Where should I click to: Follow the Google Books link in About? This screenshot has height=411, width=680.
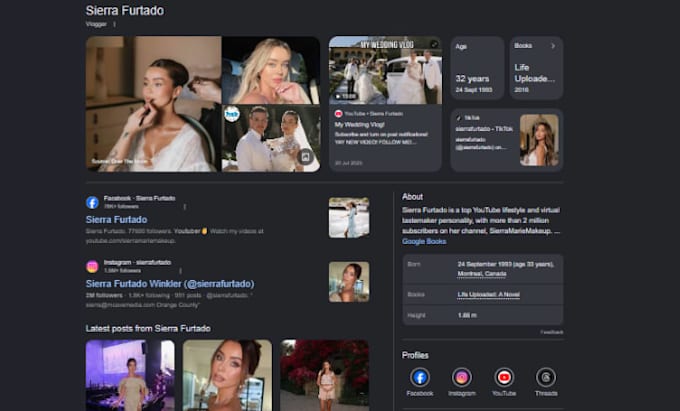pyautogui.click(x=424, y=241)
